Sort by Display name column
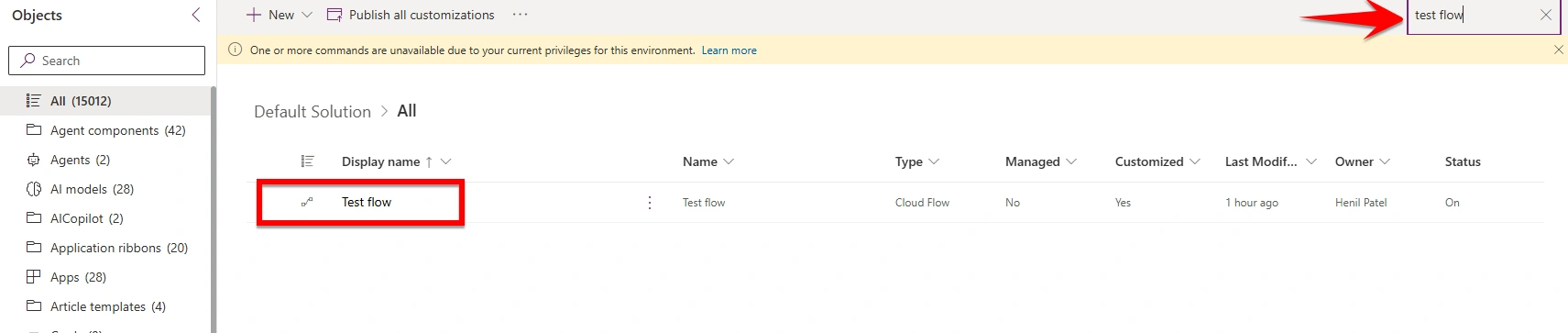 coord(380,161)
